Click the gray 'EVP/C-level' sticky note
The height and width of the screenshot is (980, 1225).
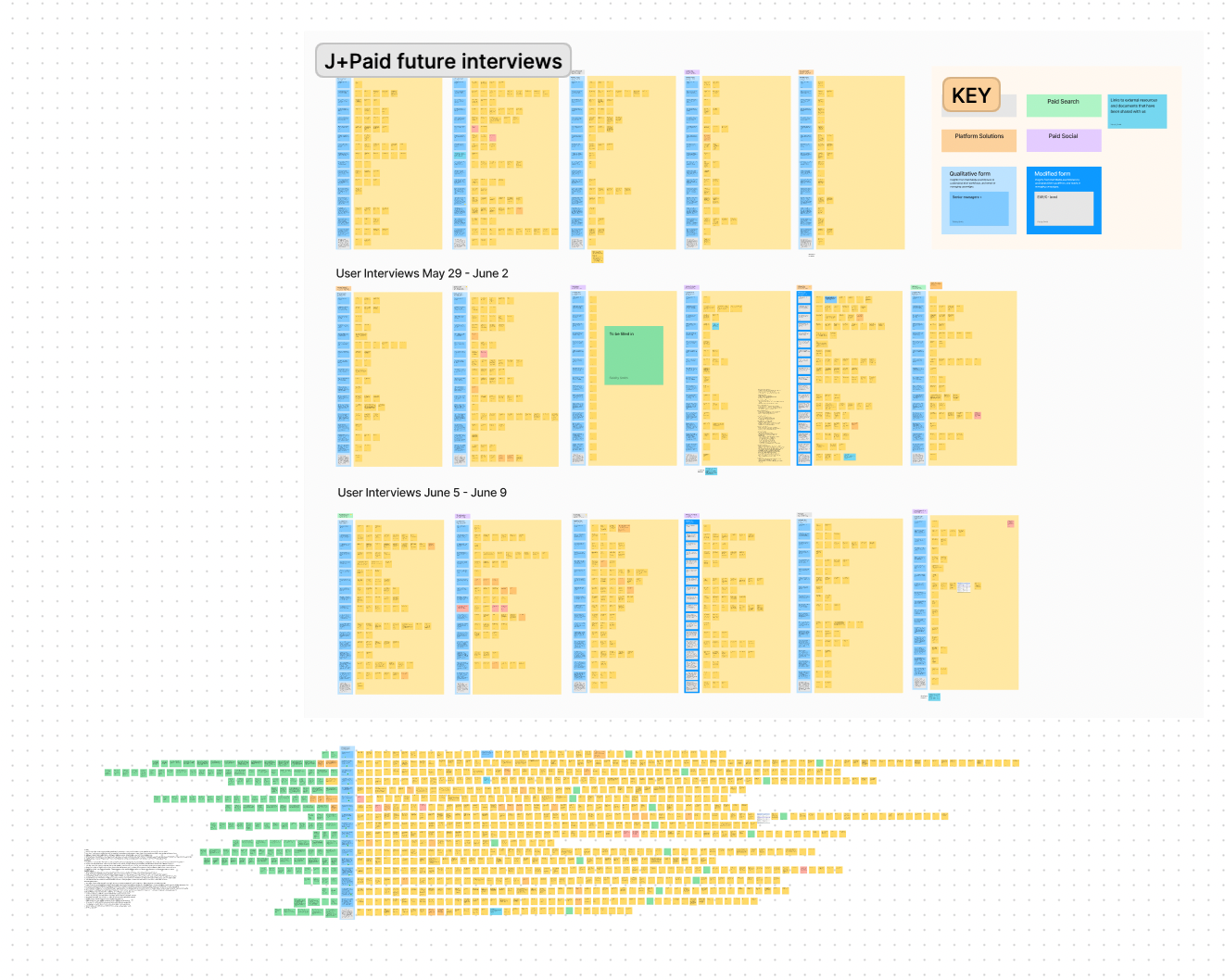[1064, 209]
